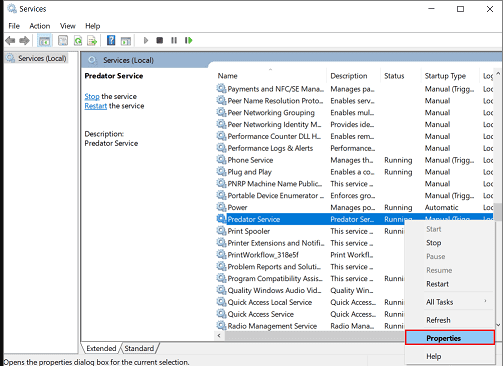
Task: Sort by the Status column header
Action: [x=401, y=76]
